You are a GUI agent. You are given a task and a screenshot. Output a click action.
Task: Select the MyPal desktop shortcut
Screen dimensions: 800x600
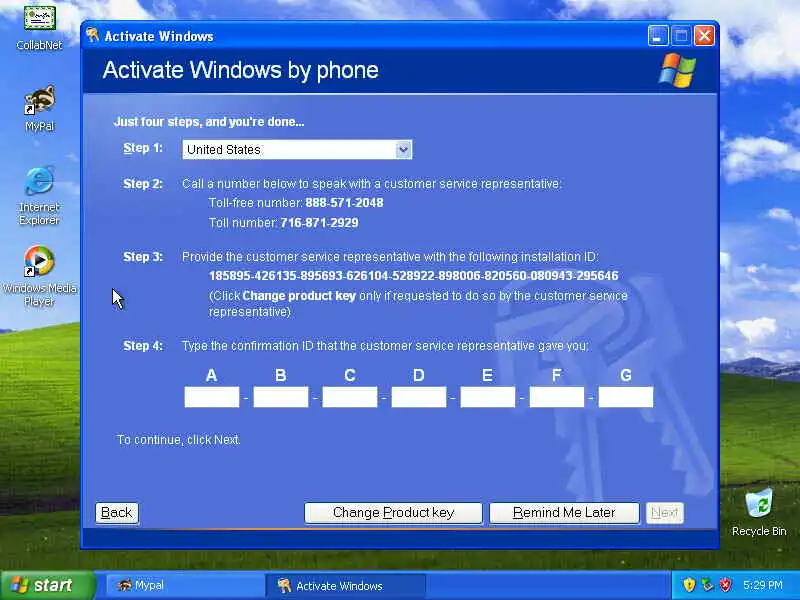[x=39, y=108]
